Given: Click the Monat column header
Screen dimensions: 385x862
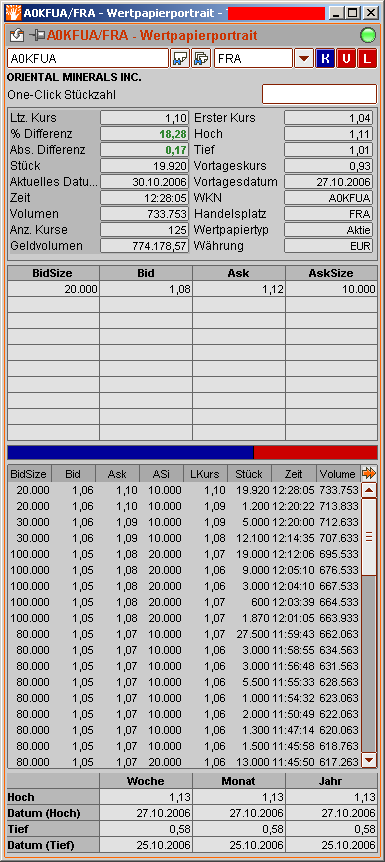Looking at the screenshot, I should coord(239,781).
